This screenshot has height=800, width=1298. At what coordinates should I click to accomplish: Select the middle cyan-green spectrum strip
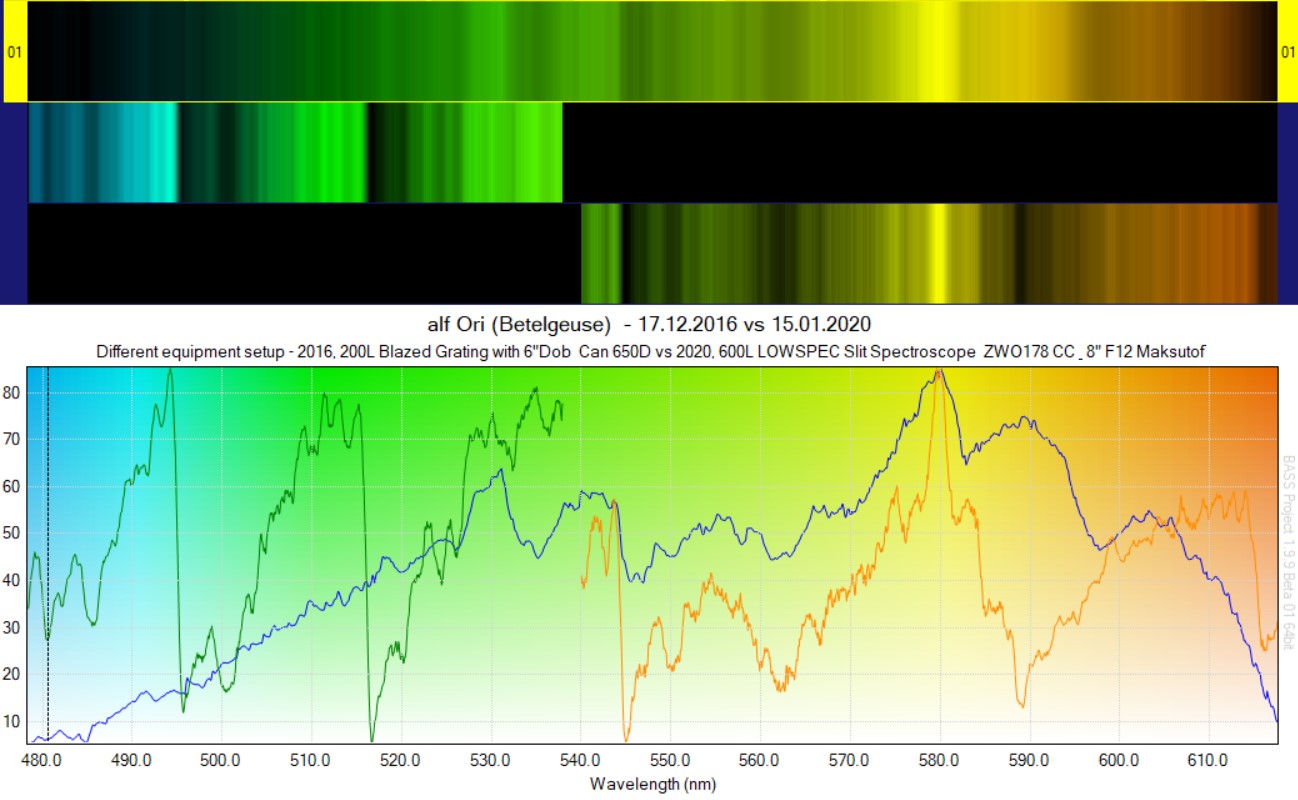tap(295, 153)
